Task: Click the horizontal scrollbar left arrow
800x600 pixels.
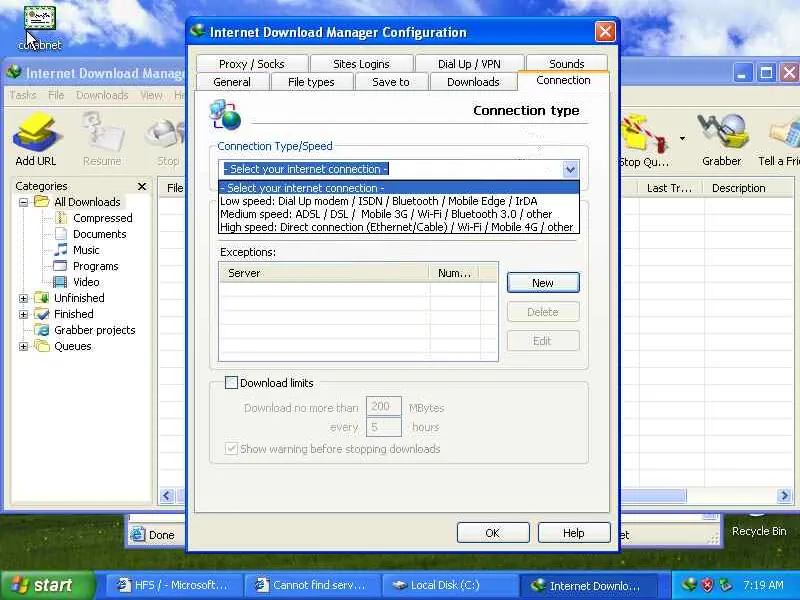Action: (x=167, y=495)
